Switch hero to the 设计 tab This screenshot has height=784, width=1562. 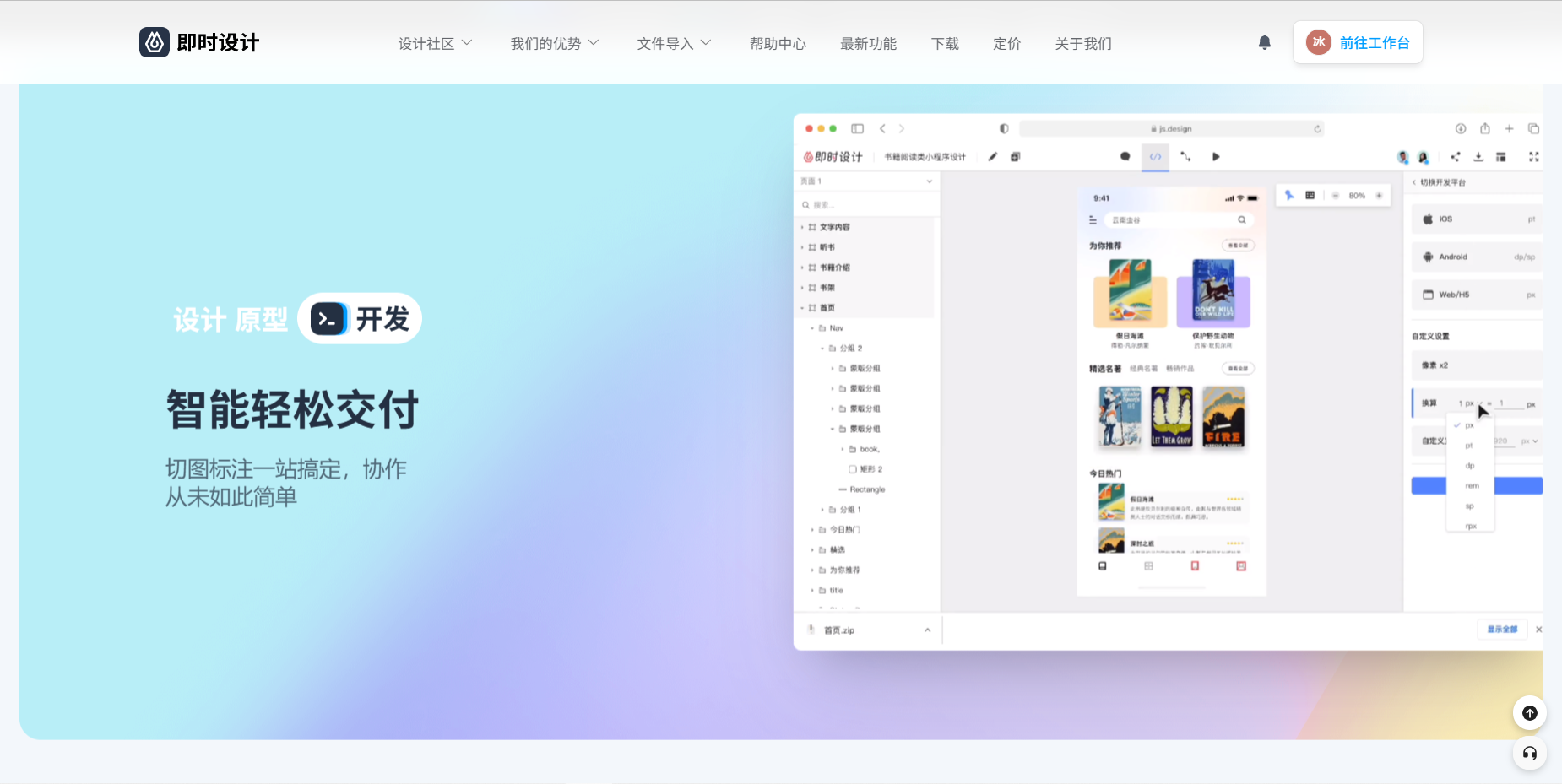point(199,319)
